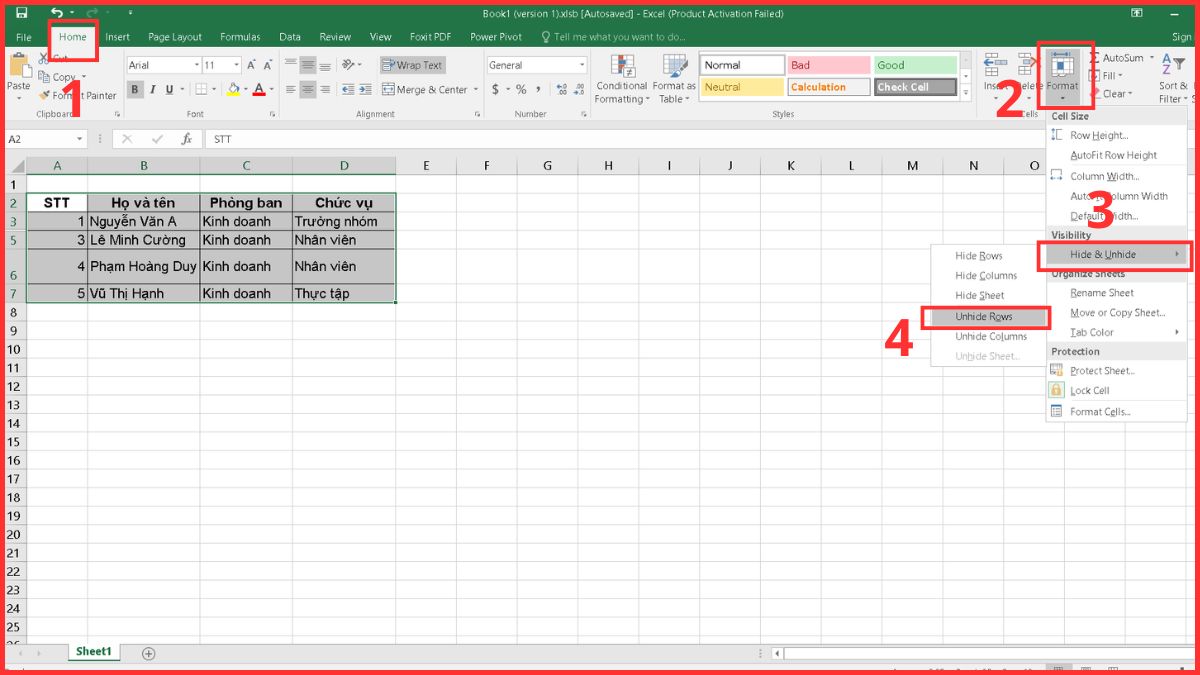Viewport: 1200px width, 675px height.
Task: Click the Comma Style icon
Action: [x=540, y=90]
